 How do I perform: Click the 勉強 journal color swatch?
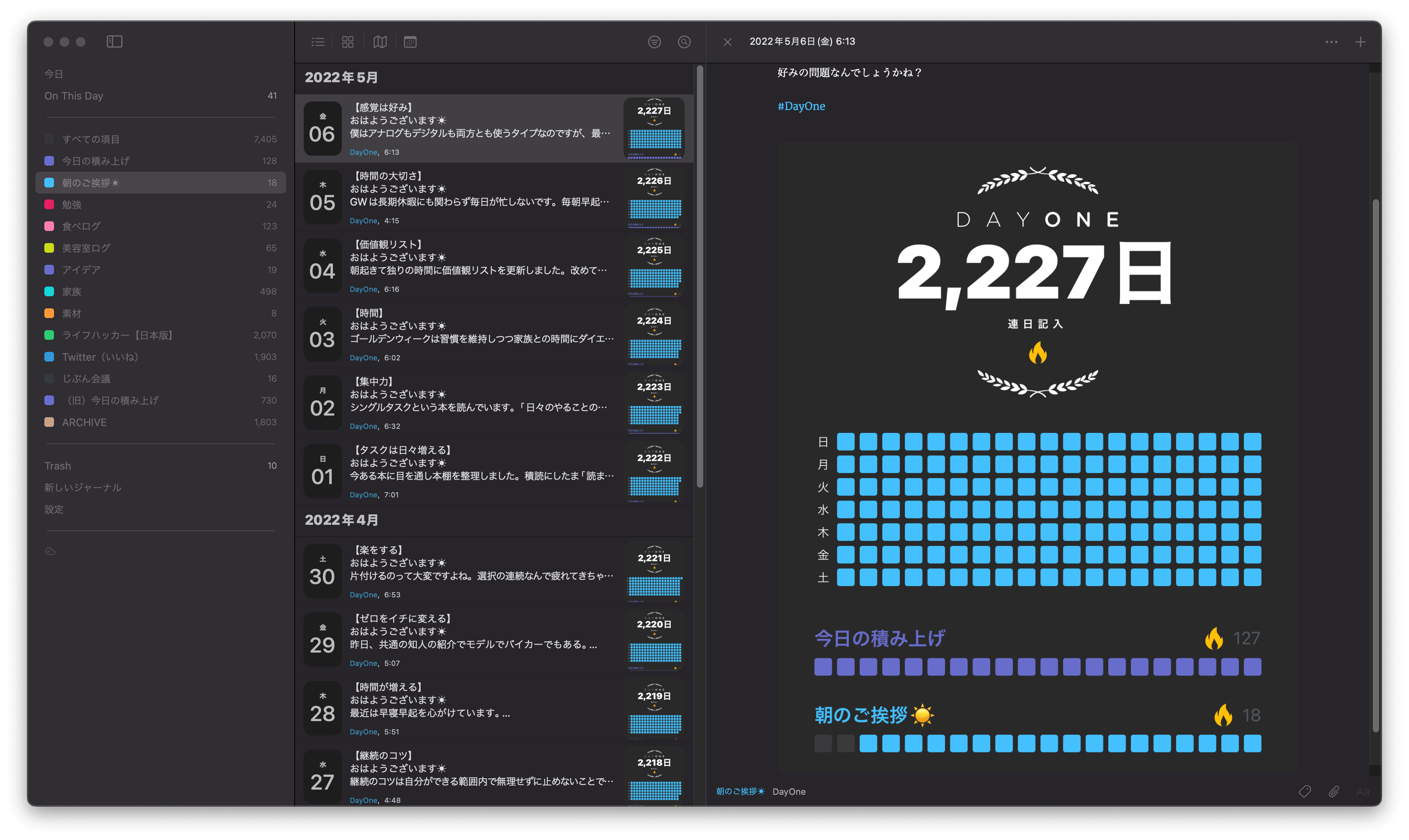point(49,204)
